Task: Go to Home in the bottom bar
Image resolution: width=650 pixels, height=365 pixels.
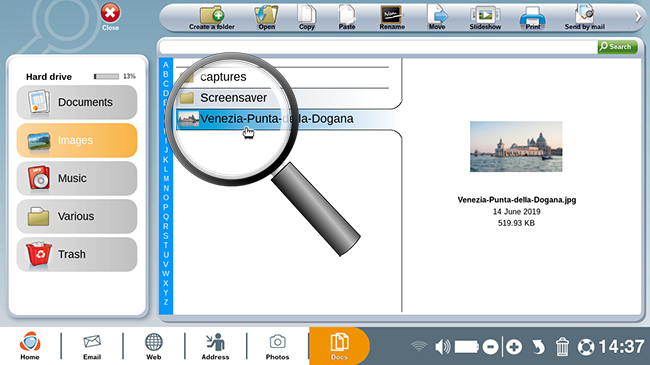Action: 30,346
